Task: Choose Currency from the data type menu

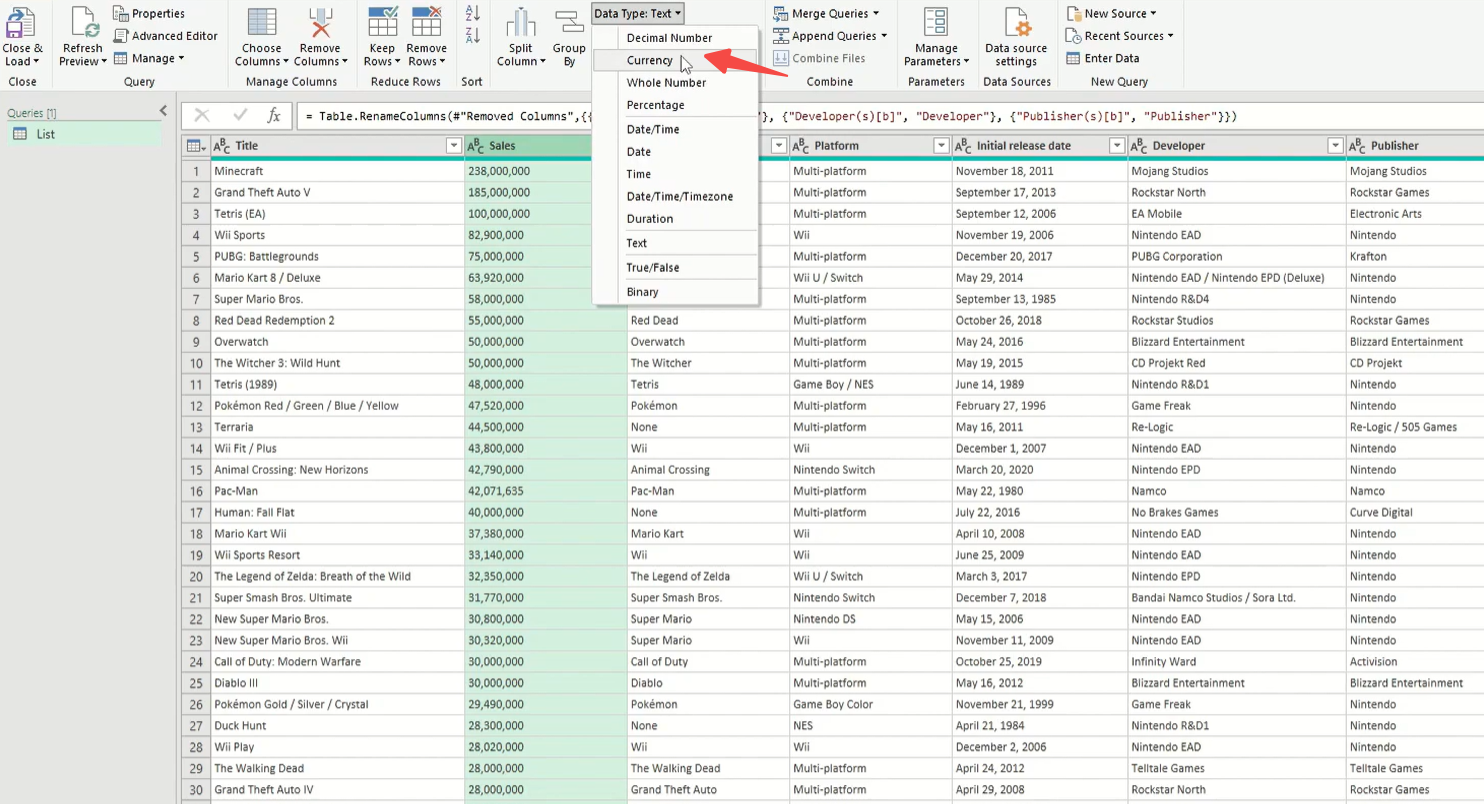Action: (676, 60)
